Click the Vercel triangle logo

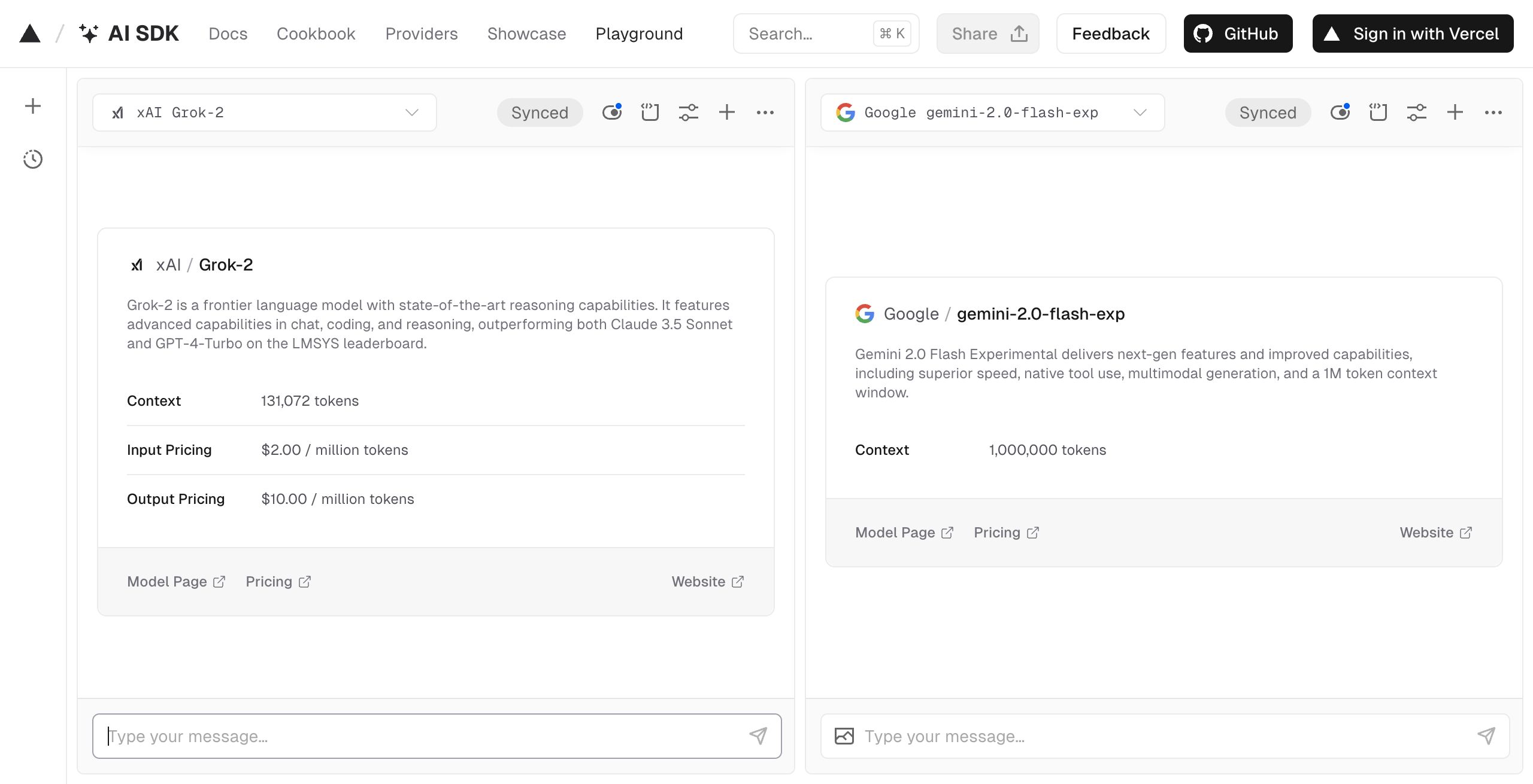point(30,34)
